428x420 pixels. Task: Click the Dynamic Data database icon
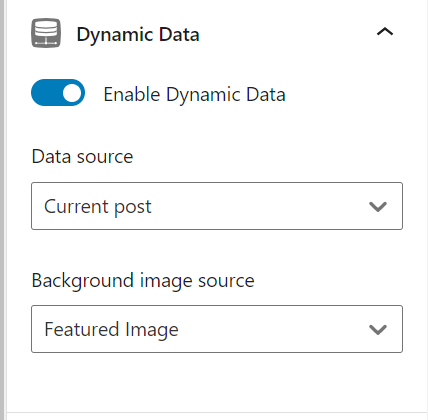[46, 33]
